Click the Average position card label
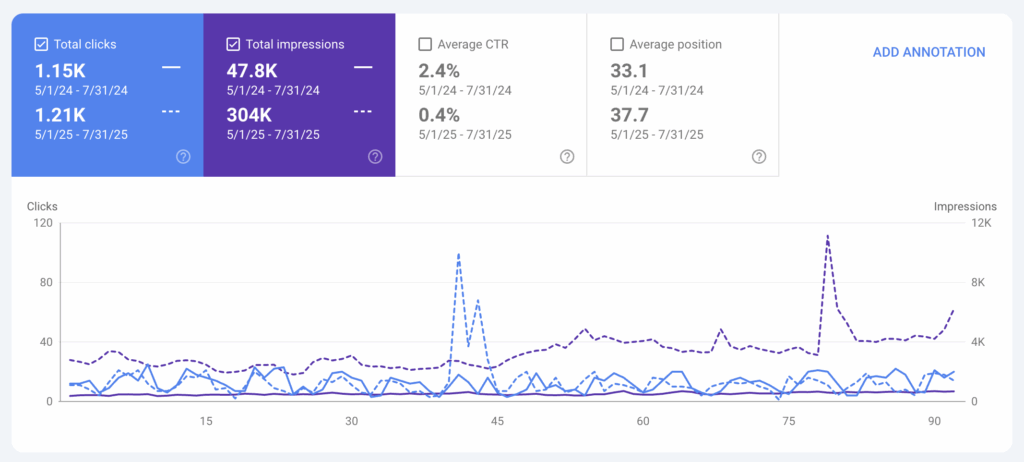 tap(676, 44)
